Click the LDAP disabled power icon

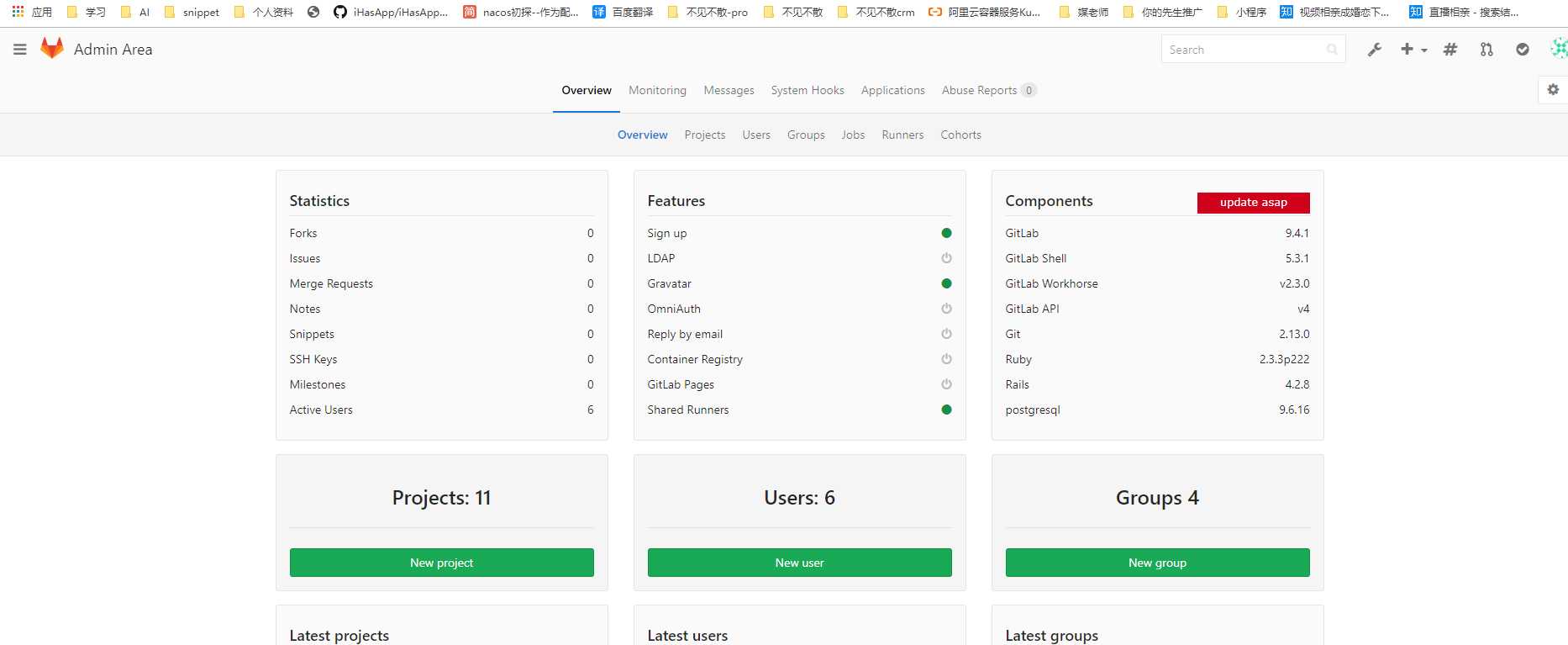click(946, 258)
